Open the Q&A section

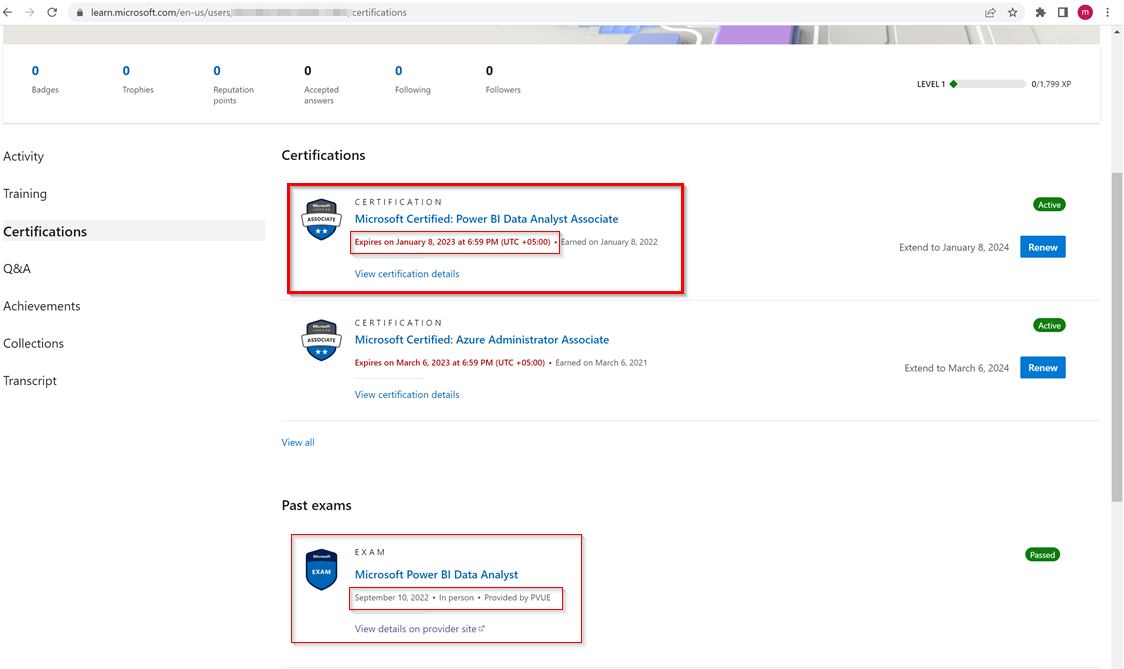[x=17, y=268]
